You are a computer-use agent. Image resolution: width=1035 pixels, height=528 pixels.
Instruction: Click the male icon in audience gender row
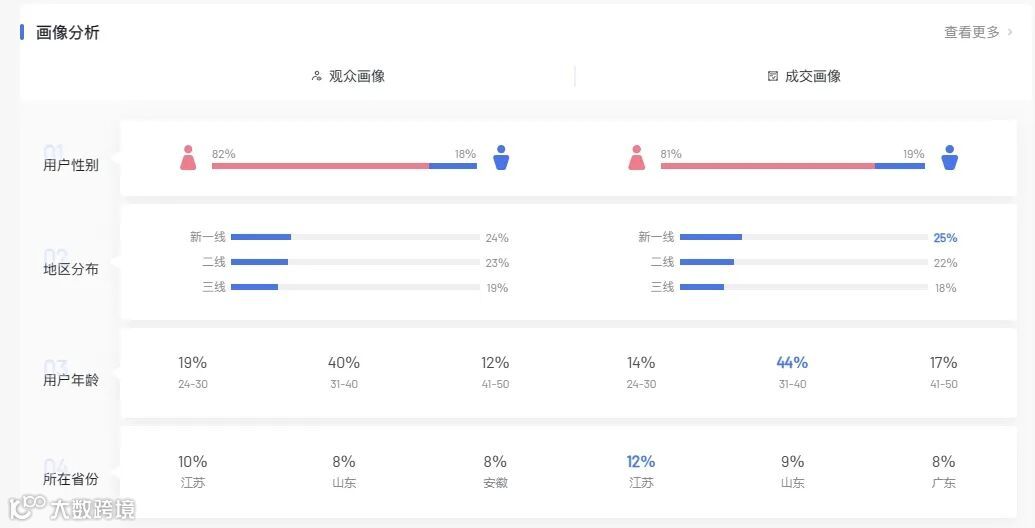tap(501, 158)
